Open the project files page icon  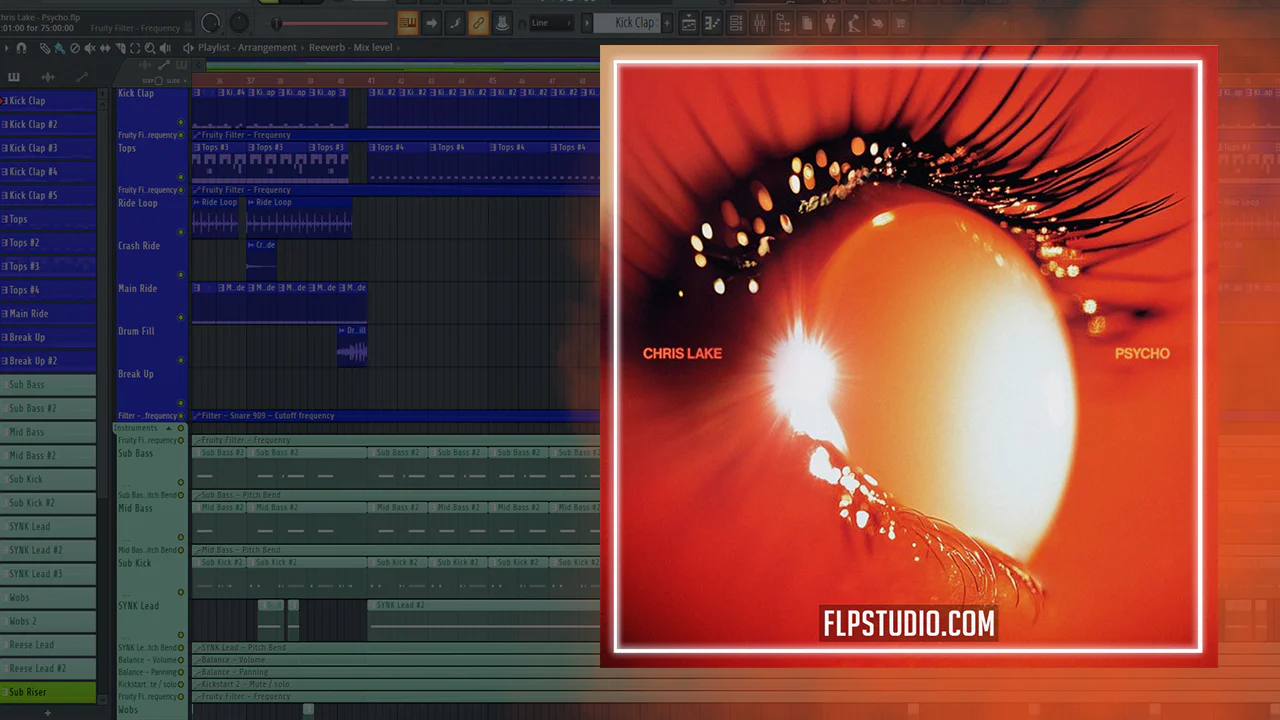pos(808,23)
